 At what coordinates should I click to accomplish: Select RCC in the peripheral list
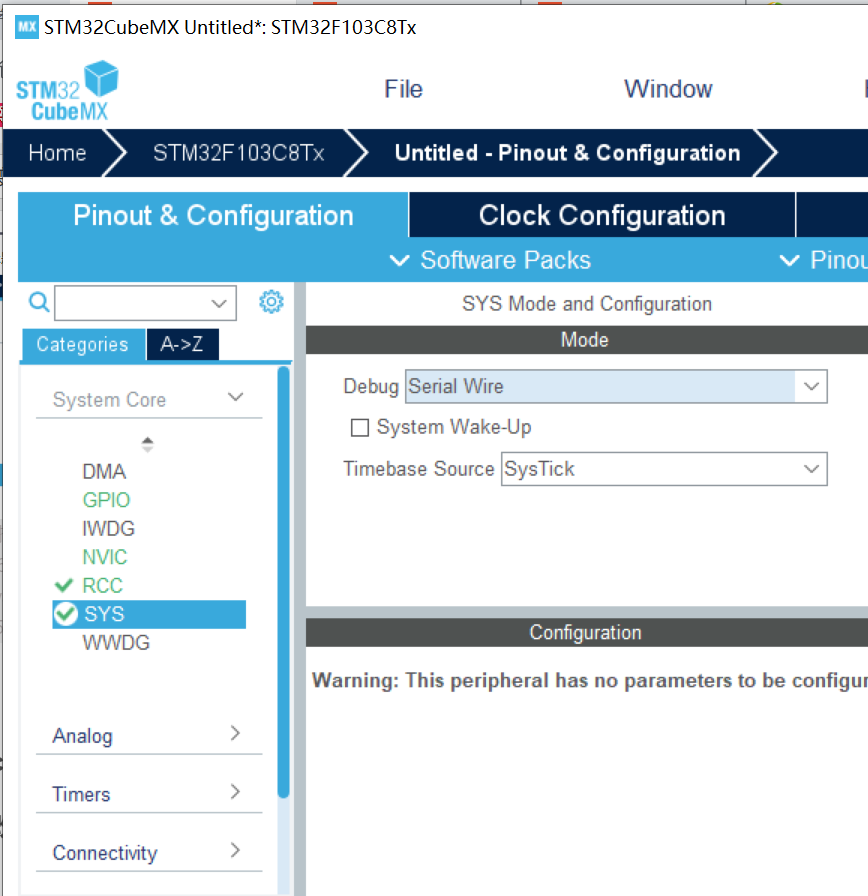(102, 586)
